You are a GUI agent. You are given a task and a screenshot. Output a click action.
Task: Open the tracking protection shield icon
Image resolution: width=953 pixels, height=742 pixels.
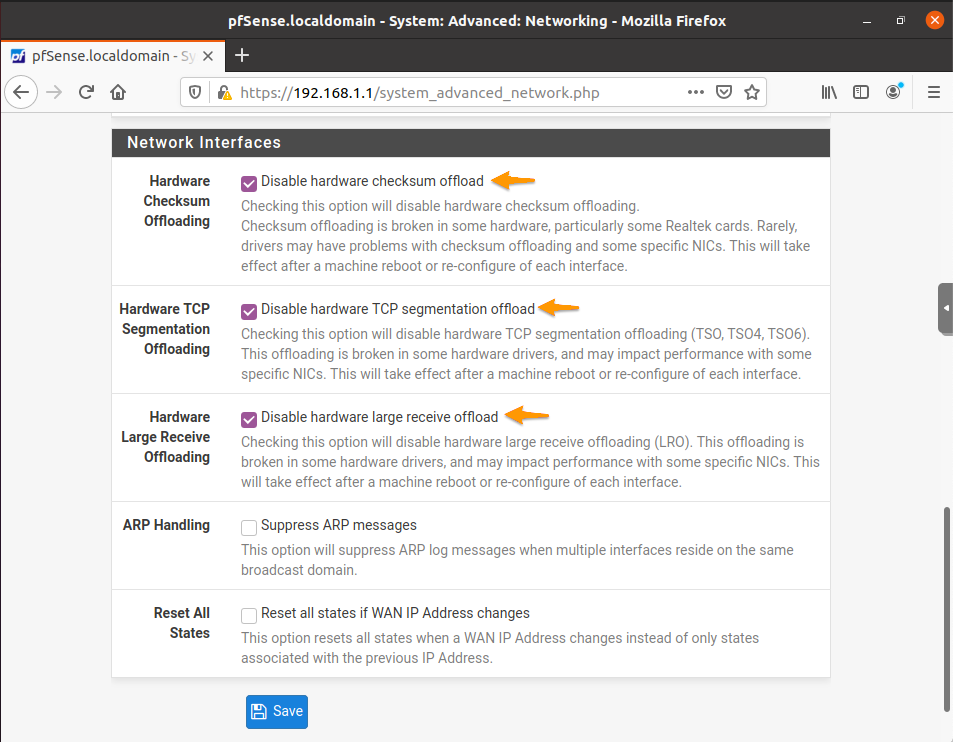pos(194,91)
